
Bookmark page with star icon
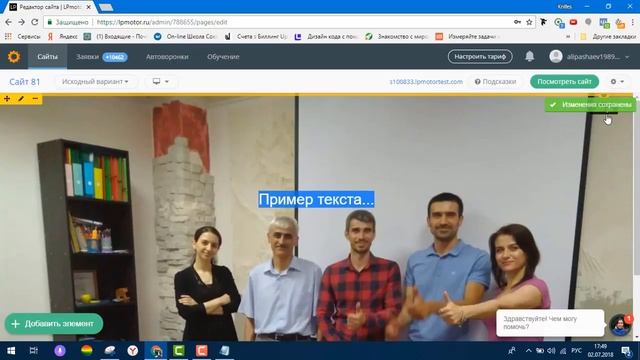tap(529, 22)
